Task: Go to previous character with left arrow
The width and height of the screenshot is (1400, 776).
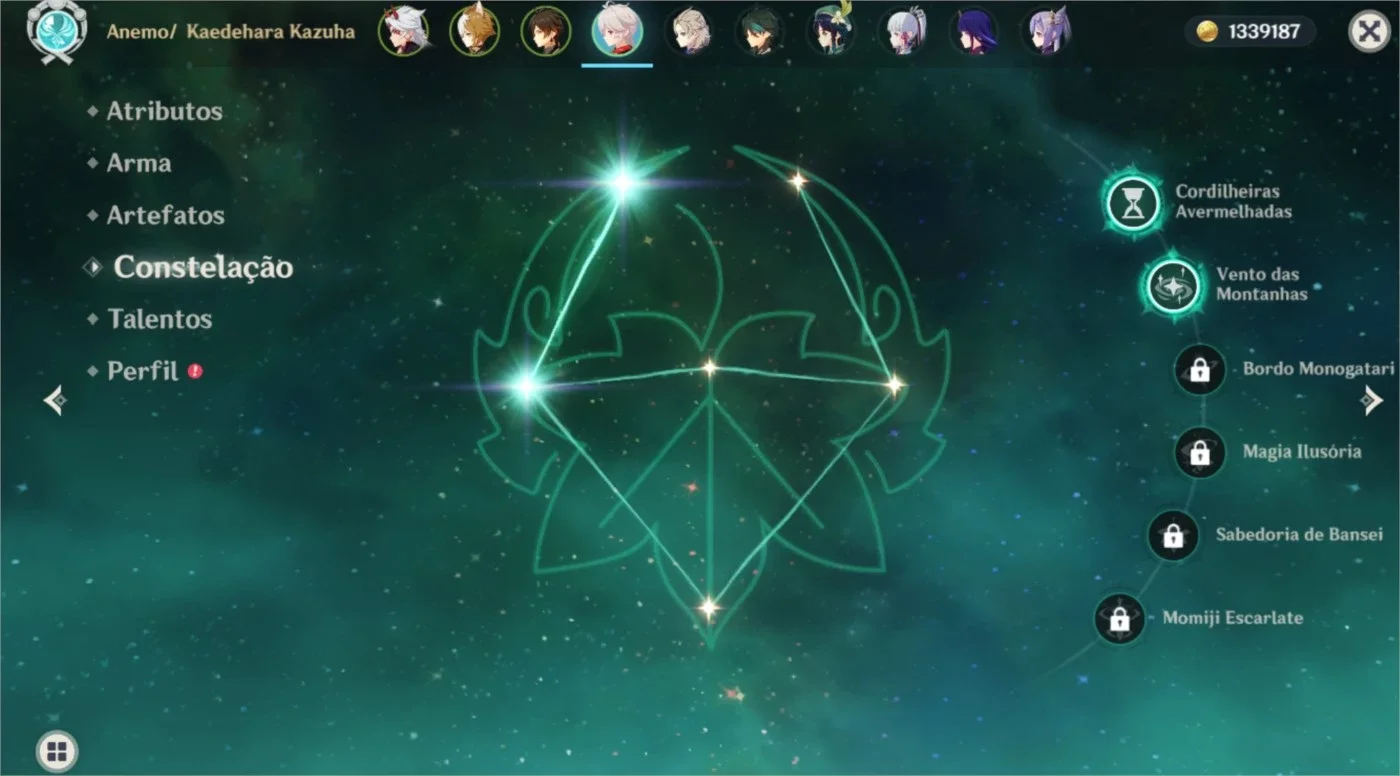Action: pos(55,401)
